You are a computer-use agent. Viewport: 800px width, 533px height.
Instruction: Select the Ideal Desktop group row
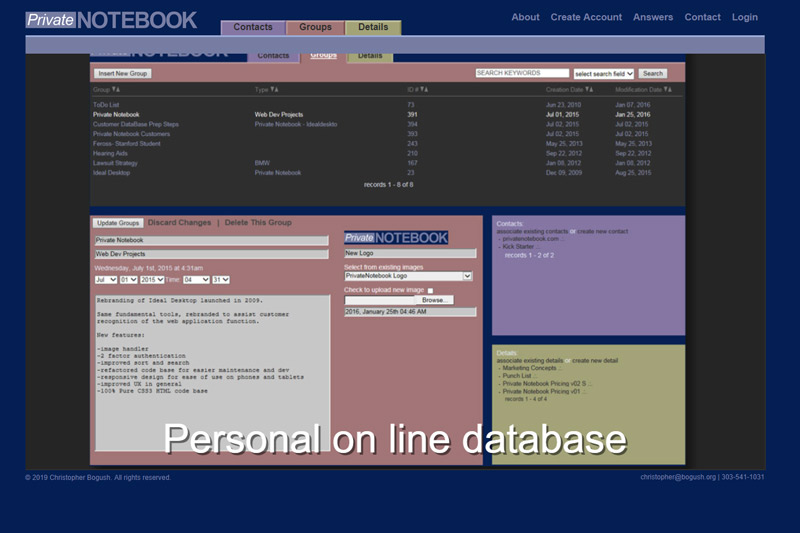coord(387,173)
